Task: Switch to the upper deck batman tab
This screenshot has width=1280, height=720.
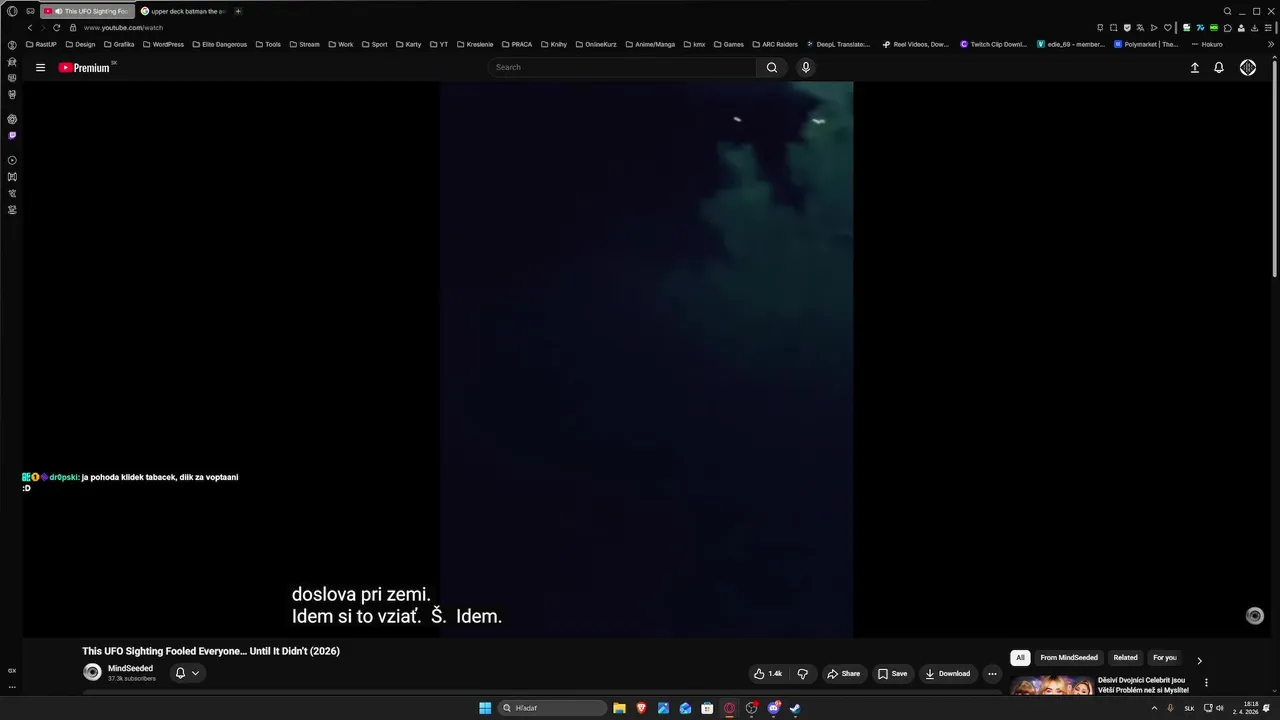Action: pos(183,11)
